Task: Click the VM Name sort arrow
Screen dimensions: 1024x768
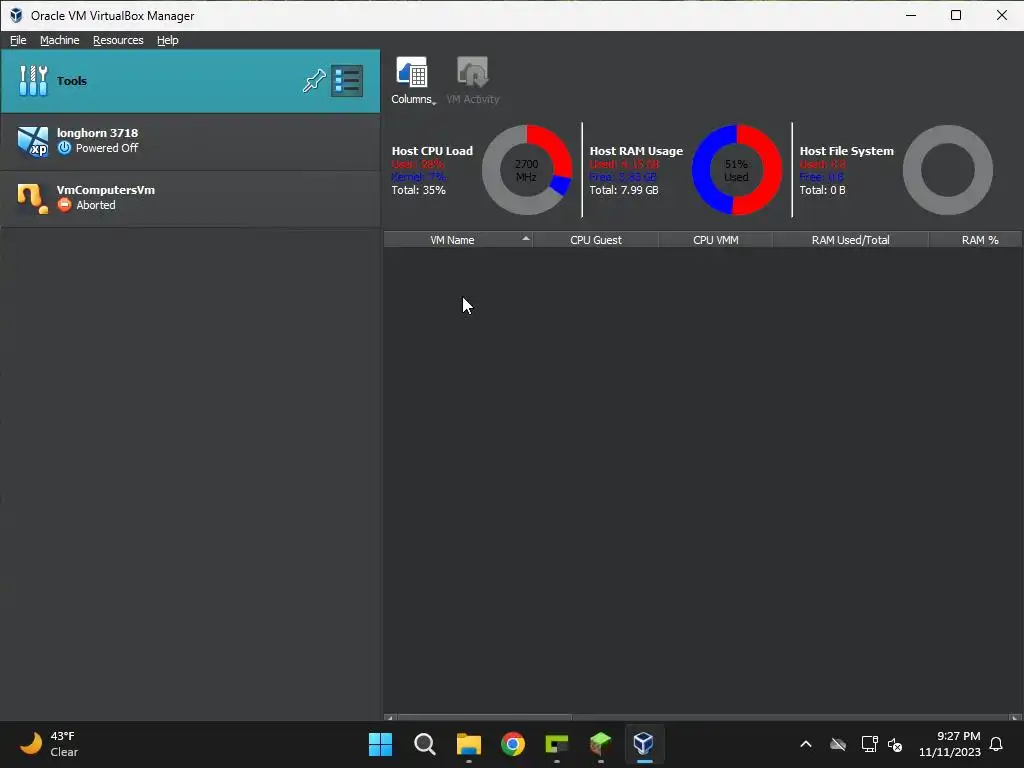Action: click(x=526, y=238)
